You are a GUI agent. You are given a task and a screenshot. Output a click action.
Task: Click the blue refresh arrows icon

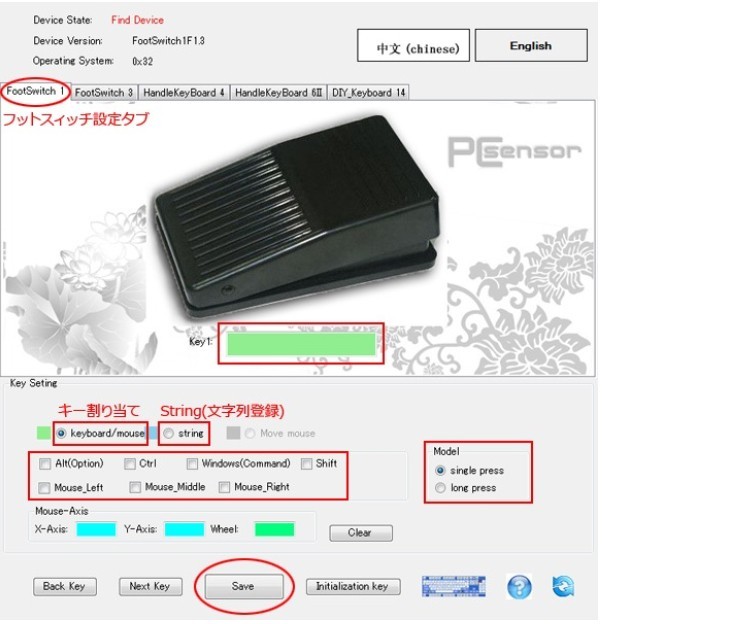[x=563, y=586]
